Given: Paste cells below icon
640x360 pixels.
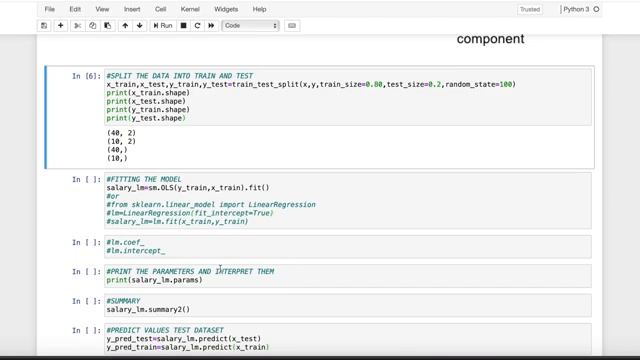Looking at the screenshot, I should 108,26.
